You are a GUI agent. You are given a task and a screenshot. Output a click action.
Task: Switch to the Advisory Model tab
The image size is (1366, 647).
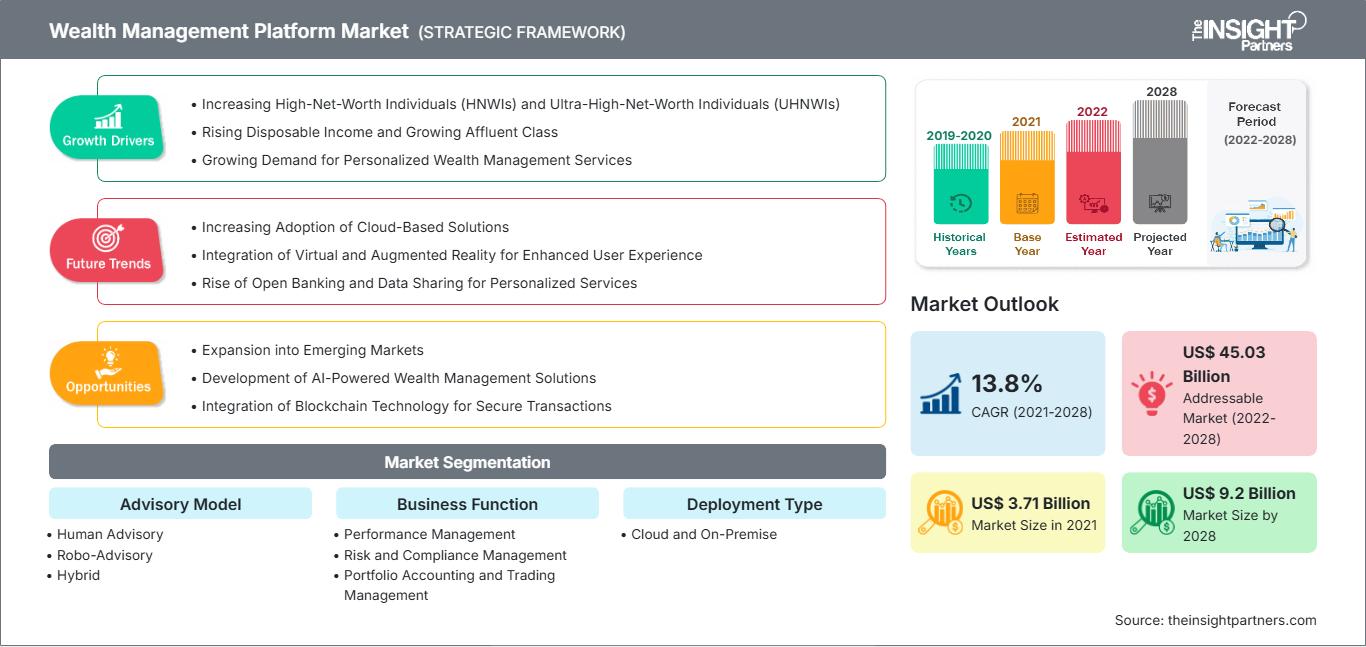click(x=180, y=504)
